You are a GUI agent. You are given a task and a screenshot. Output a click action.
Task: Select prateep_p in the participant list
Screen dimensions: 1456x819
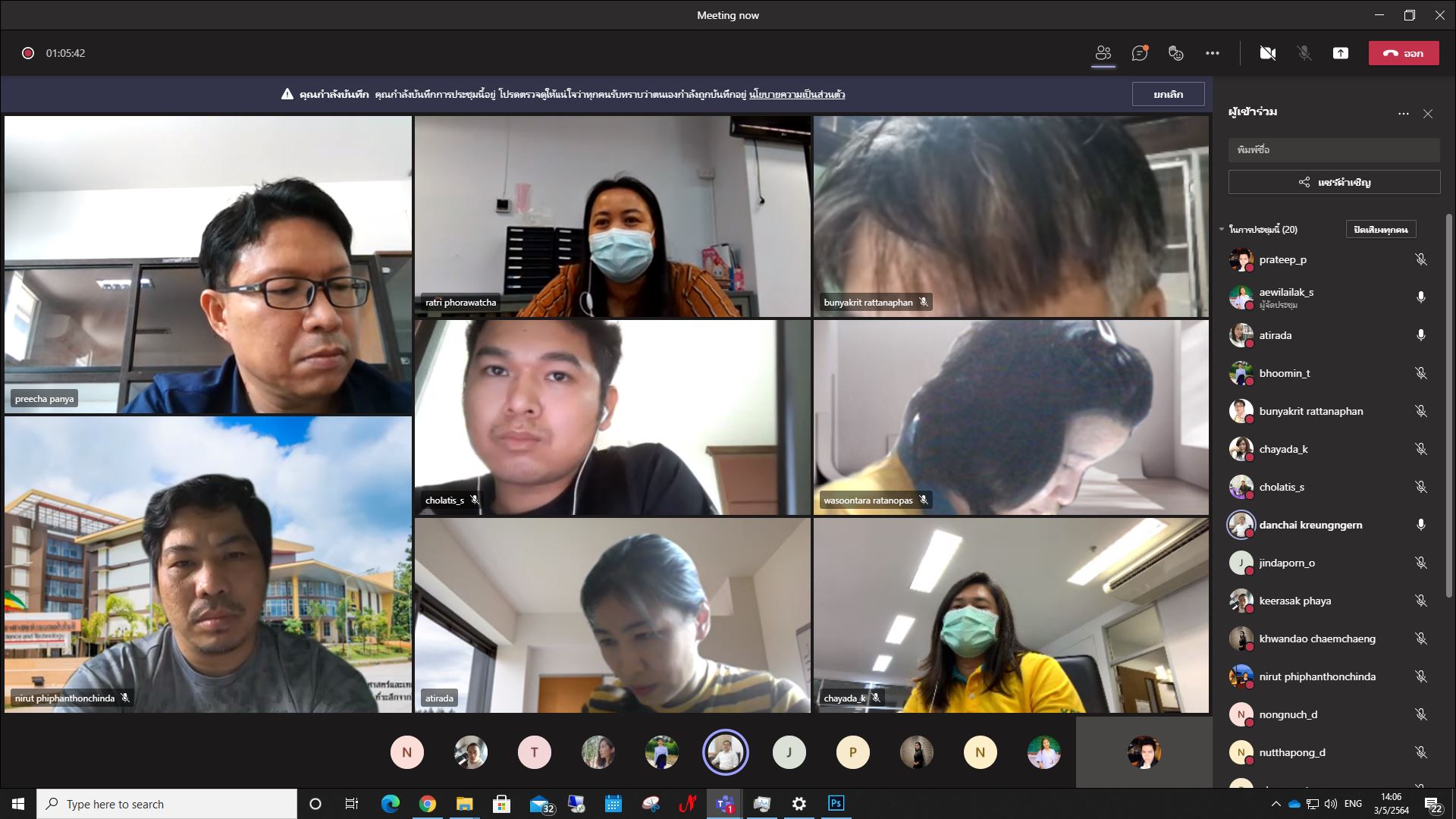coord(1282,259)
